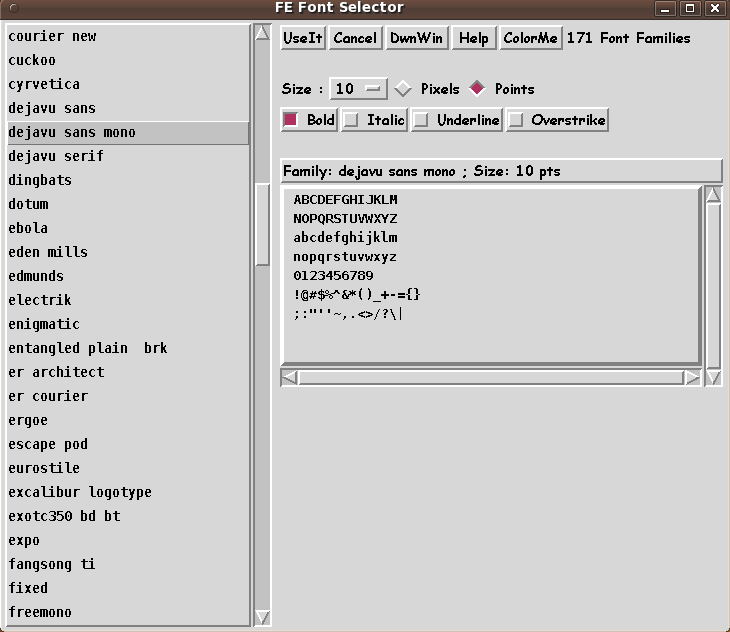
Task: Select 'freemono' font family
Action: tap(128, 612)
